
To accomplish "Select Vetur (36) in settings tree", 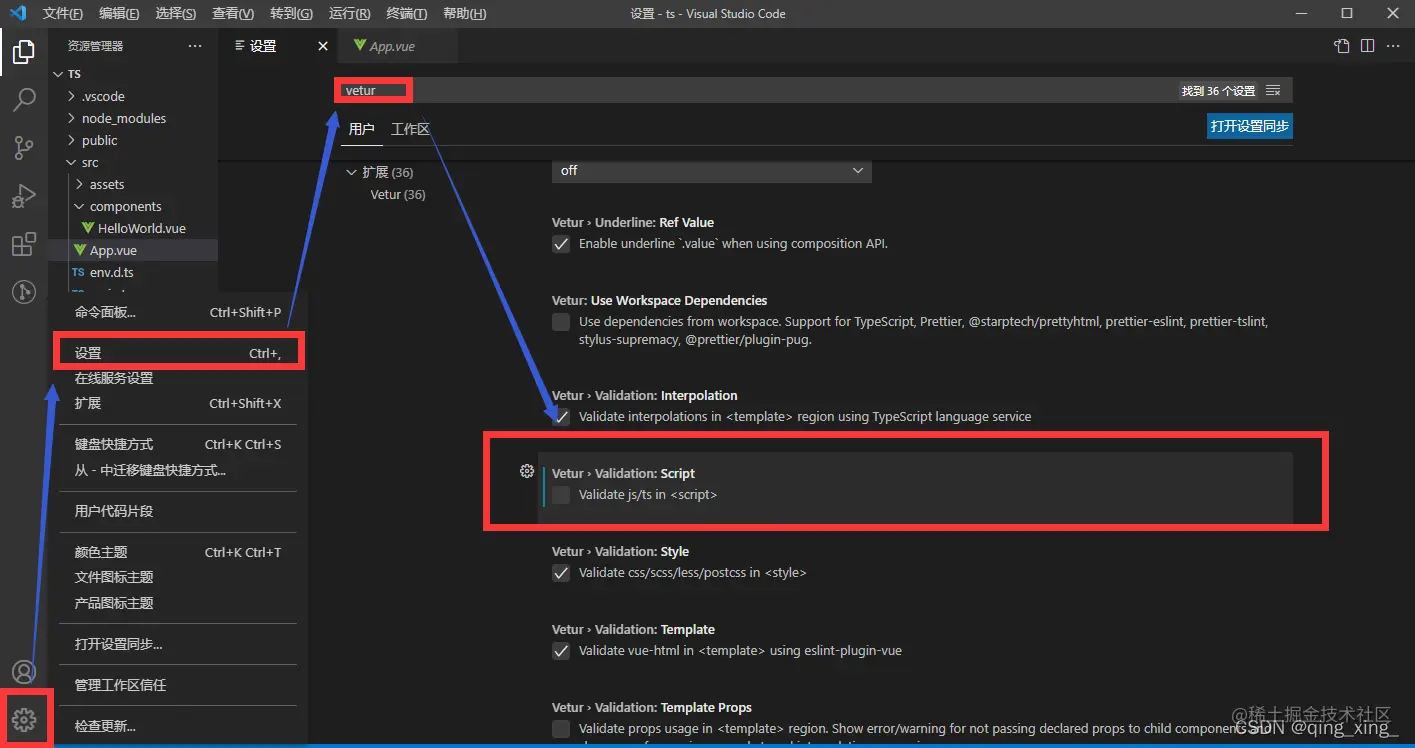I will pos(397,194).
